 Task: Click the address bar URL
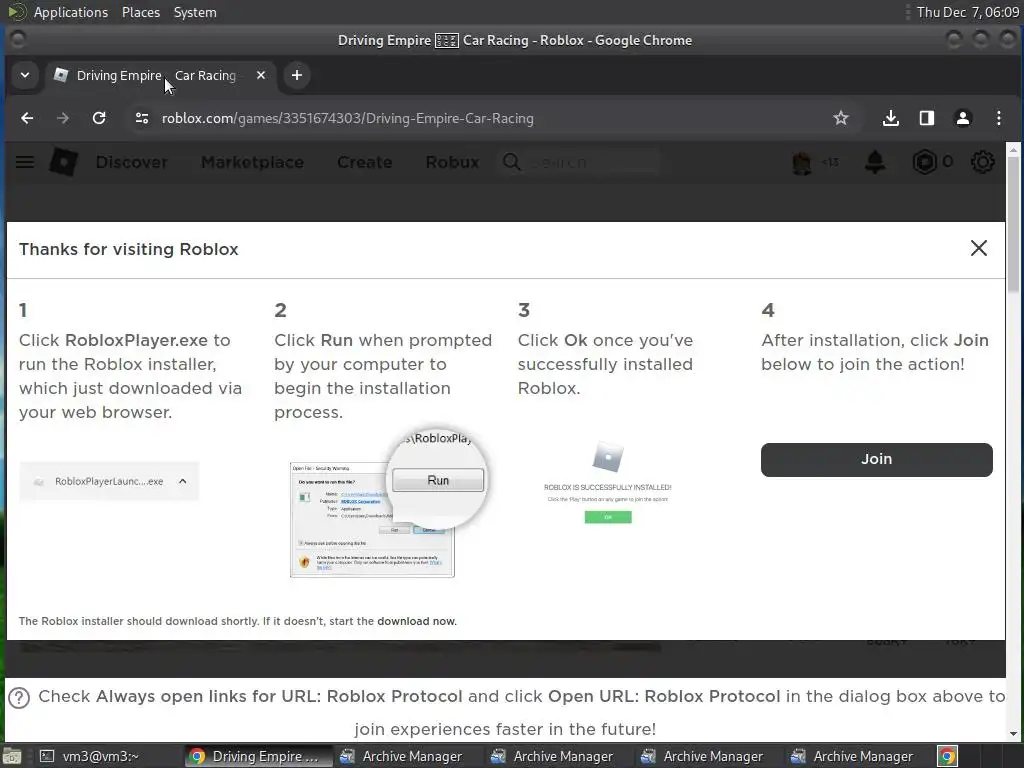(x=347, y=118)
